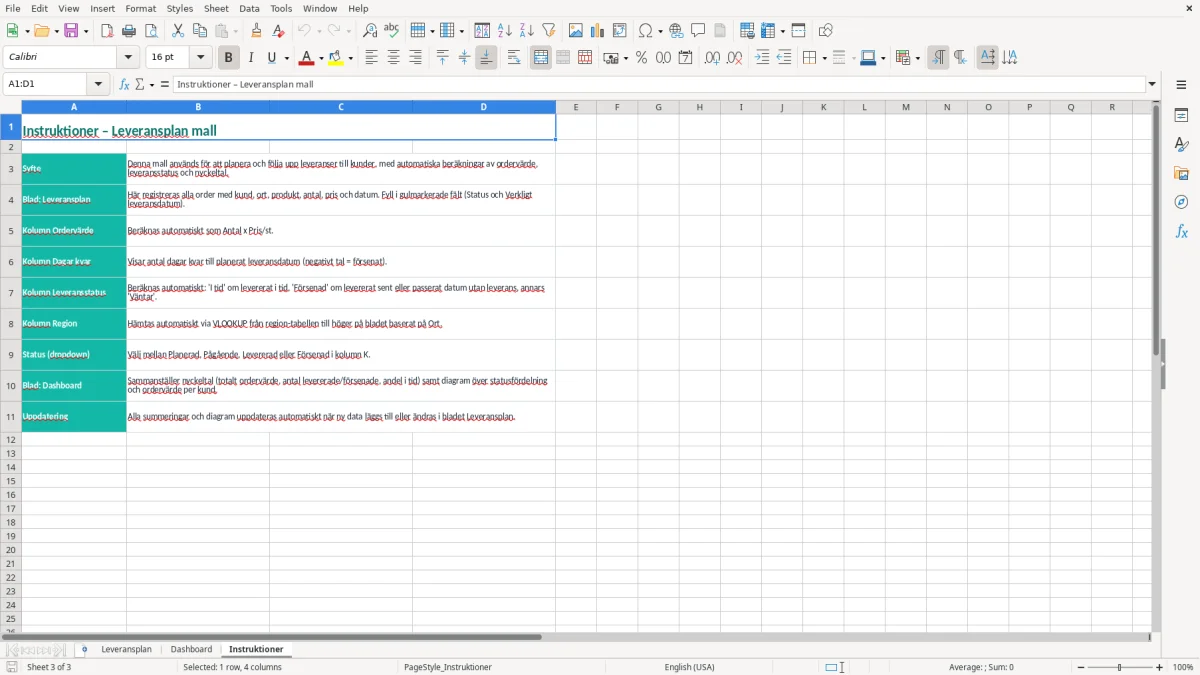
Task: Click the 100% zoom level
Action: click(x=1183, y=667)
